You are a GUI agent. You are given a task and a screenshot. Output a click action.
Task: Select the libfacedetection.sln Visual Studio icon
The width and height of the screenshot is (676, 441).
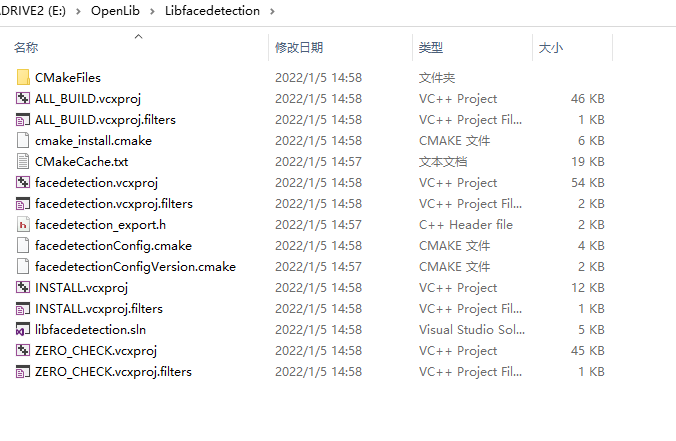(23, 329)
